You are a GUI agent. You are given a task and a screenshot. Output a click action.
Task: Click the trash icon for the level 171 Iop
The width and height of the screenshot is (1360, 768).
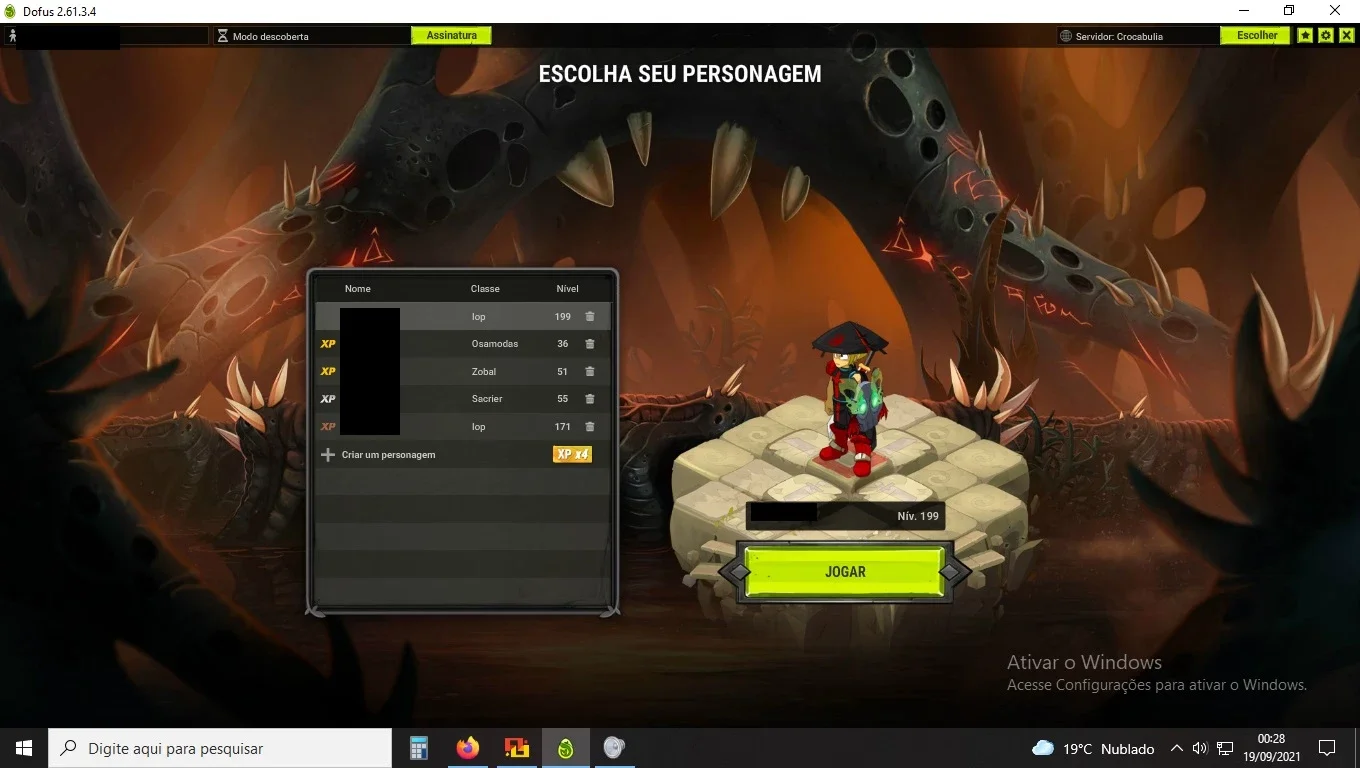tap(589, 427)
